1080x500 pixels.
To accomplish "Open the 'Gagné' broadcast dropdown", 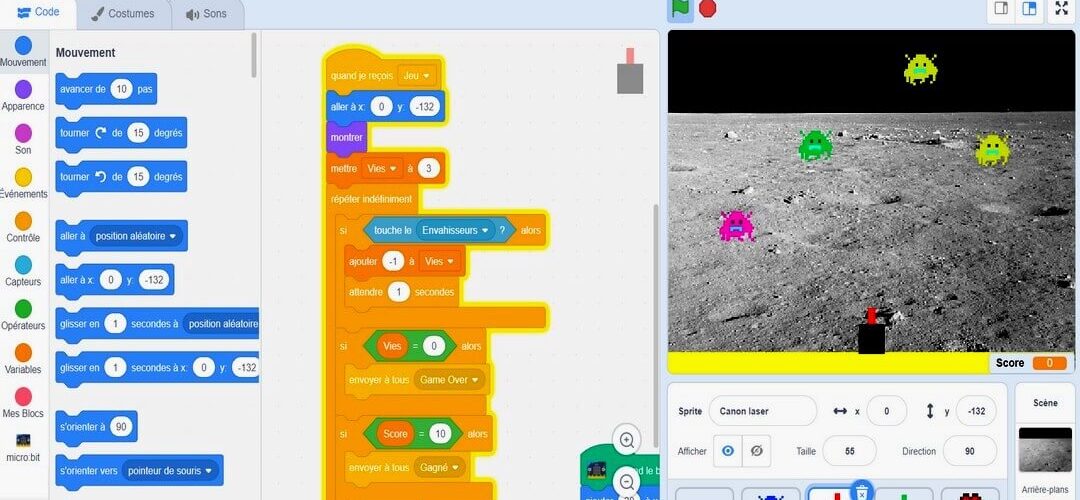I will click(x=441, y=468).
